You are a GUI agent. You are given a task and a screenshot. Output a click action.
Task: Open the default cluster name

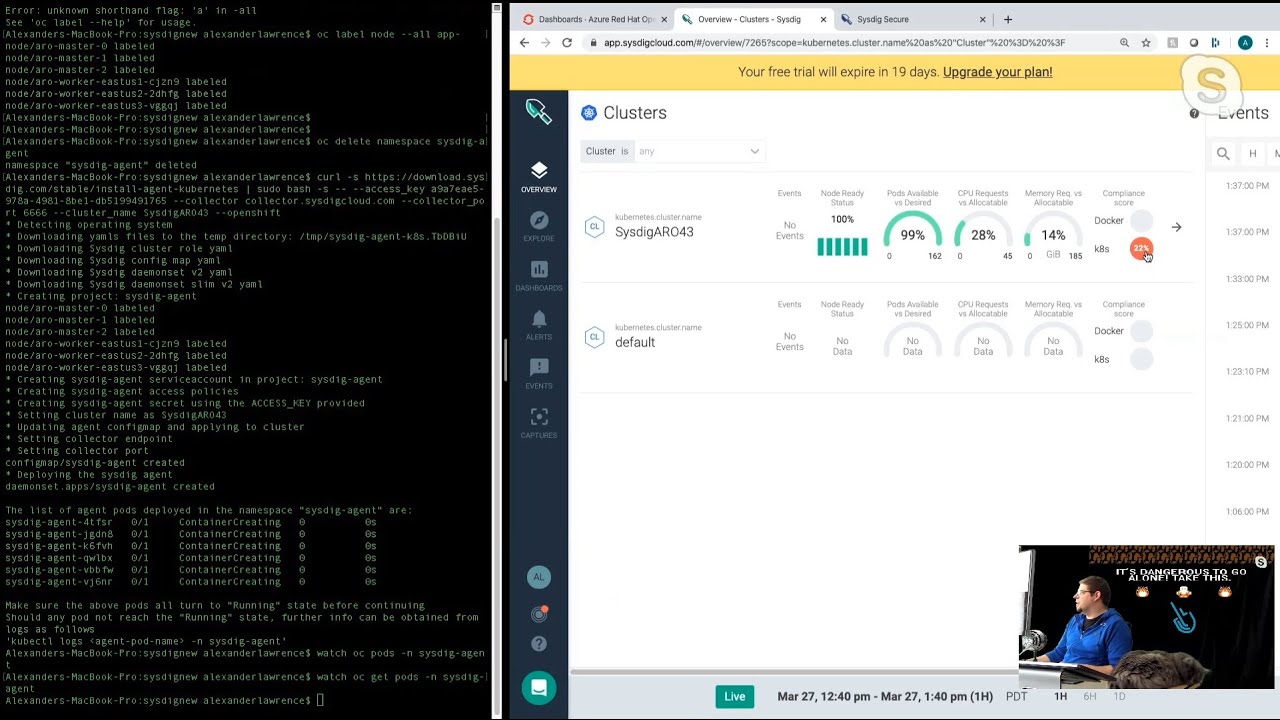click(x=635, y=342)
